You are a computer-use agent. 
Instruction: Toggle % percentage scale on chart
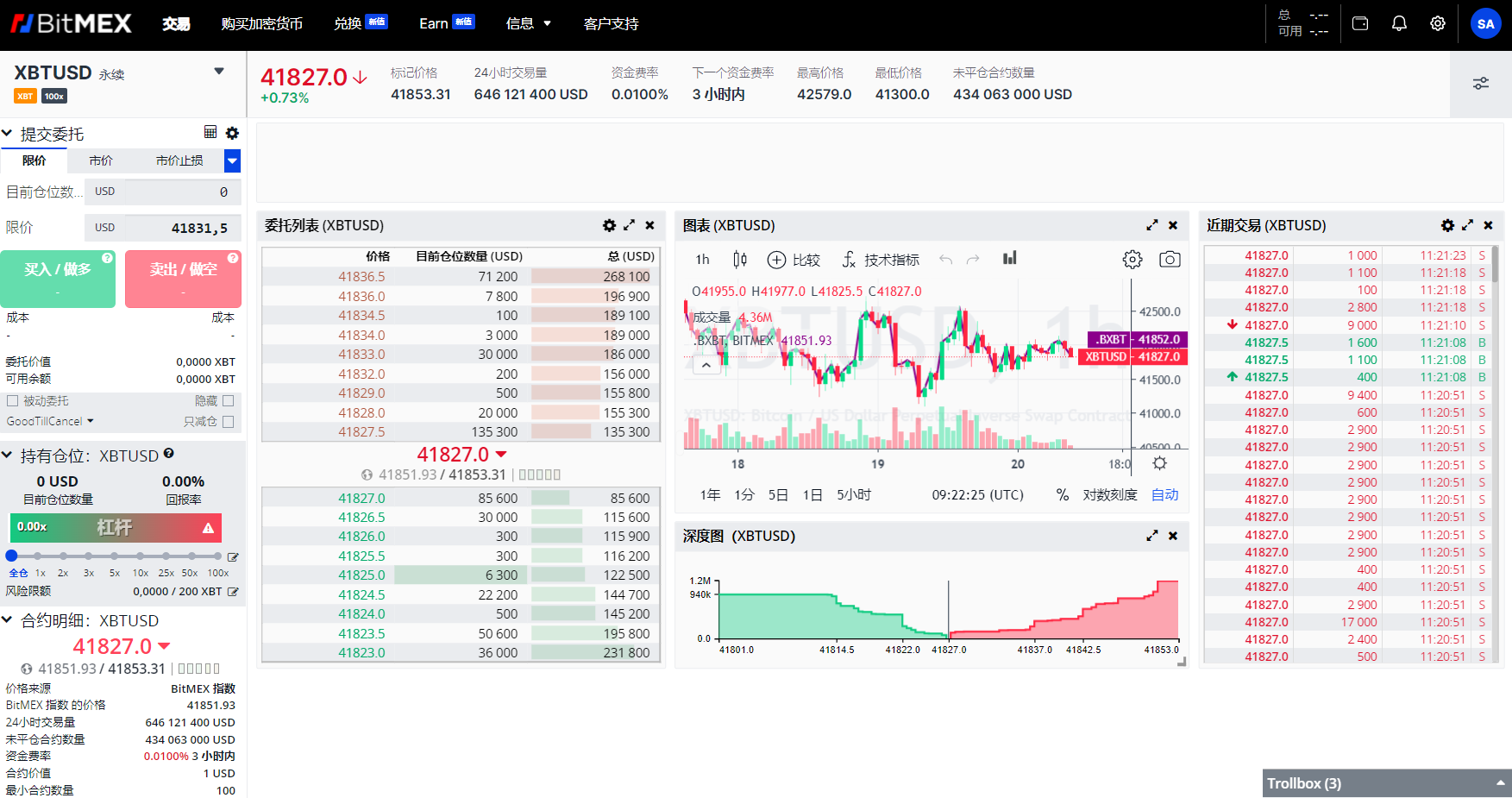point(1063,495)
